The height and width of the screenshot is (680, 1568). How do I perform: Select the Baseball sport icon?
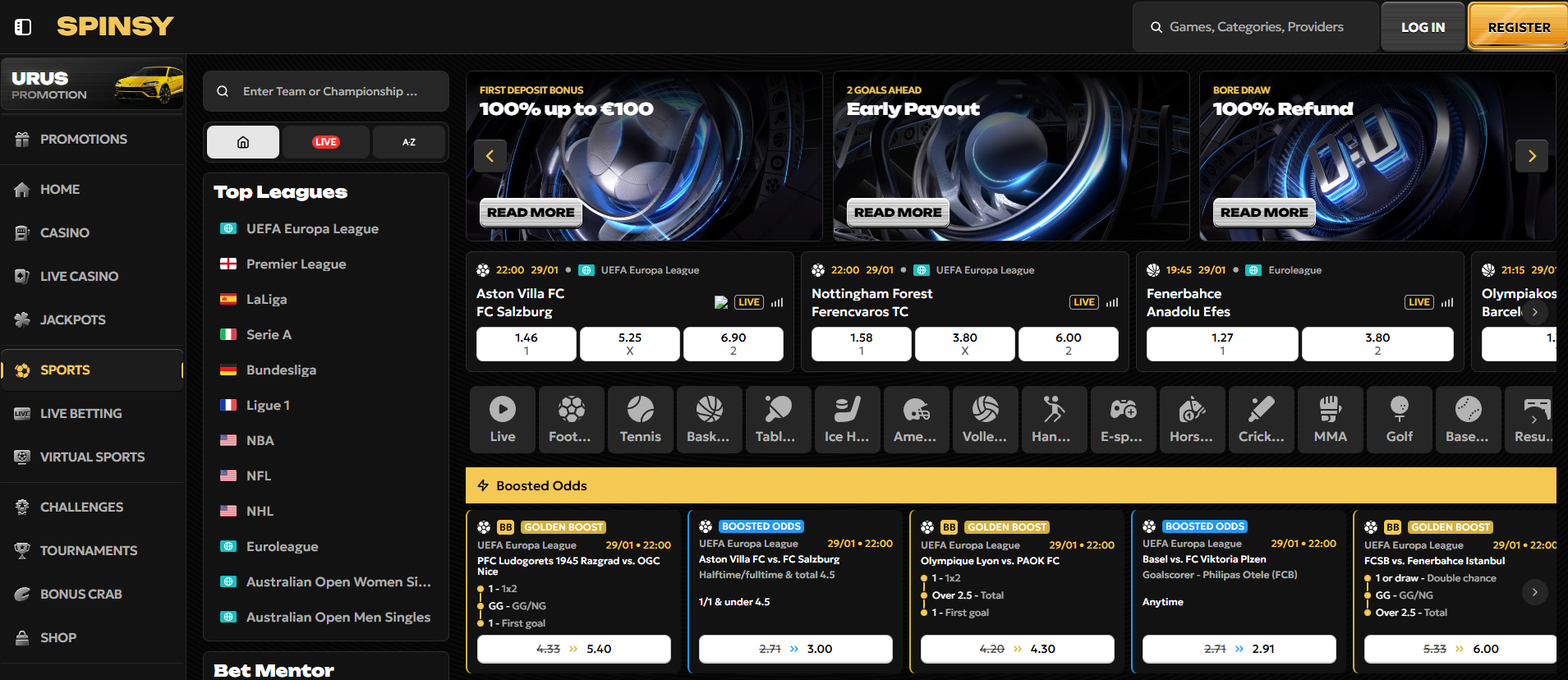(1469, 420)
